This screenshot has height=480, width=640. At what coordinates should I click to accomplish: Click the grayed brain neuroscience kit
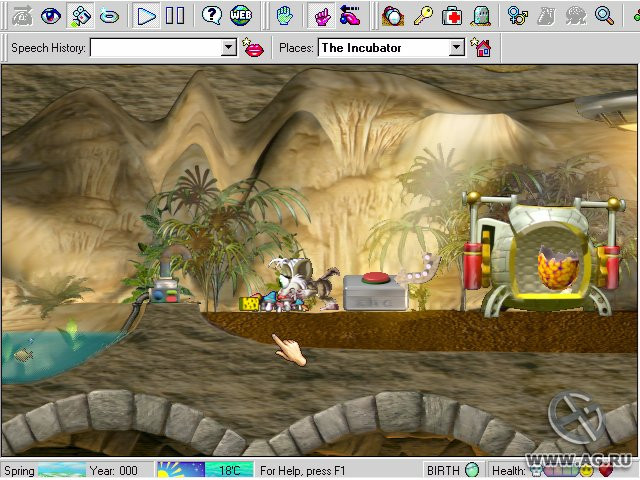tap(576, 16)
